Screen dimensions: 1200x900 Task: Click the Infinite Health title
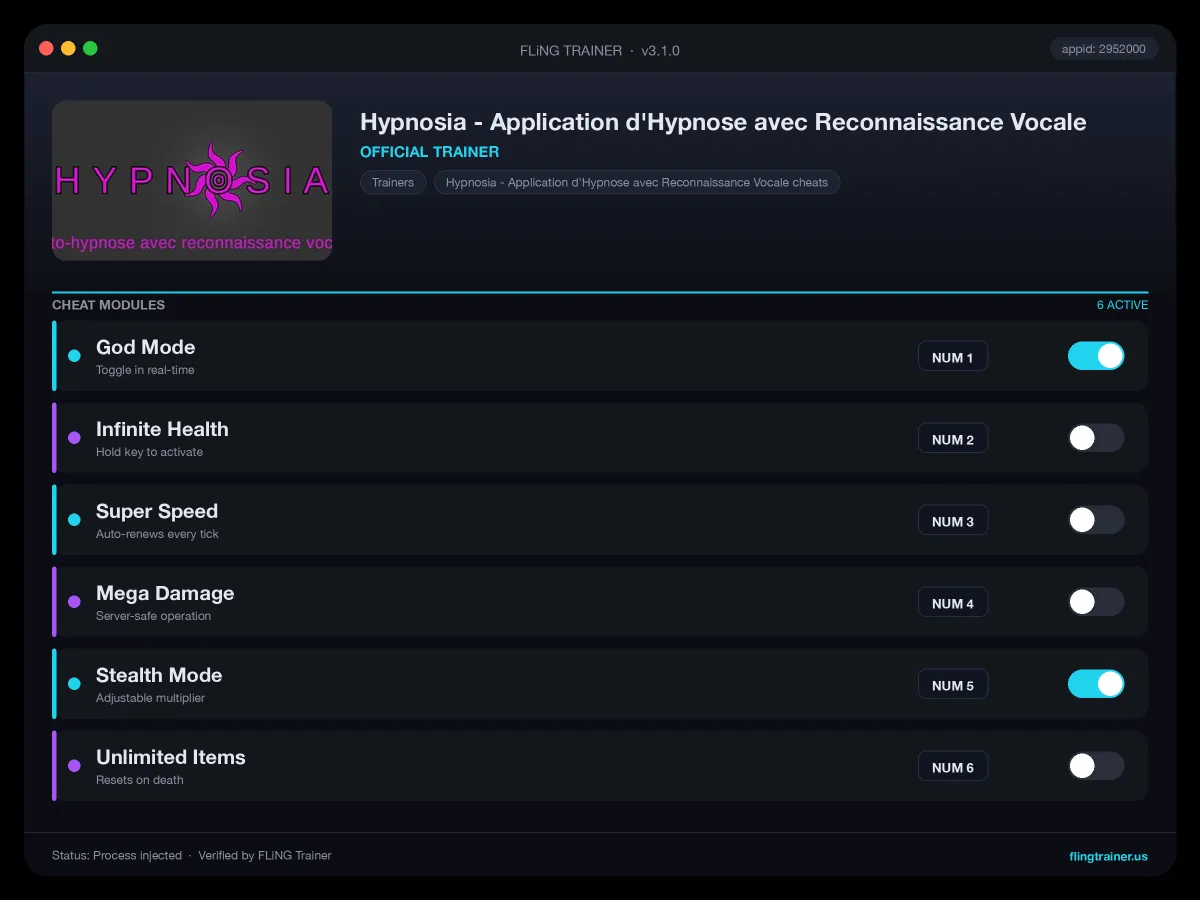click(162, 429)
